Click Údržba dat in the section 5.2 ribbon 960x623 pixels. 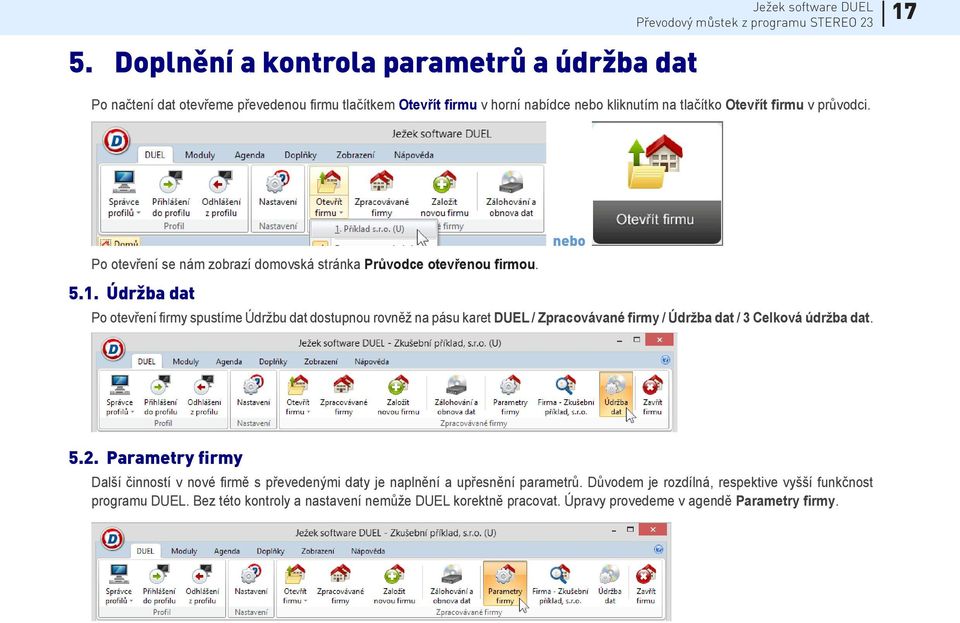point(610,584)
